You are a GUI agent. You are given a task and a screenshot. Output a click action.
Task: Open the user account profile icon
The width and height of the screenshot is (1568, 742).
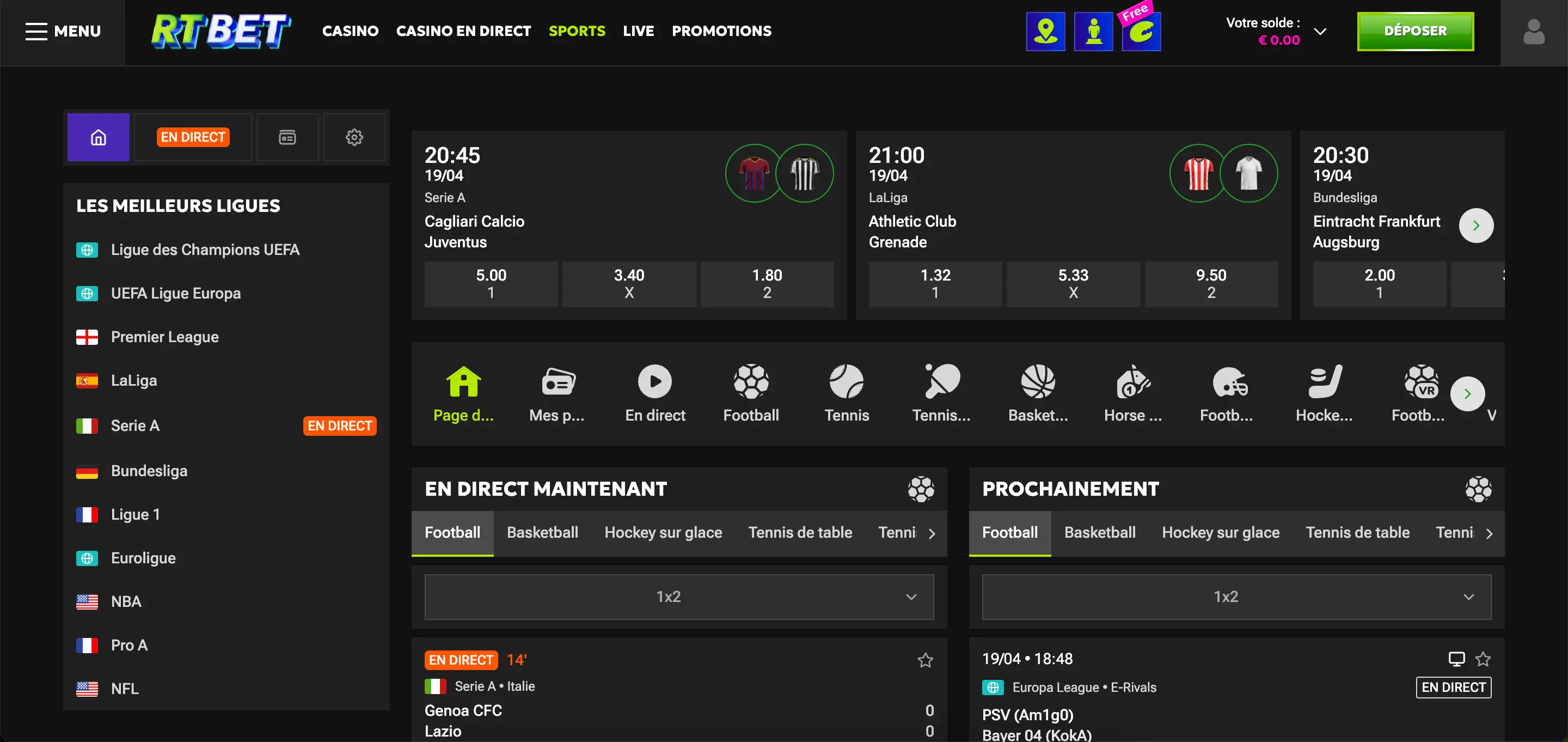[x=1533, y=32]
